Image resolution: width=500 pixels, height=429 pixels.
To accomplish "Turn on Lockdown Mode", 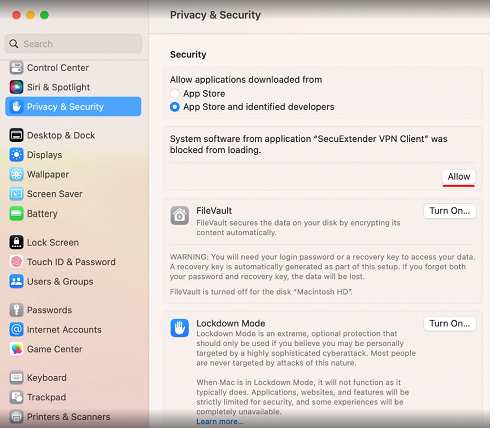I will (450, 324).
